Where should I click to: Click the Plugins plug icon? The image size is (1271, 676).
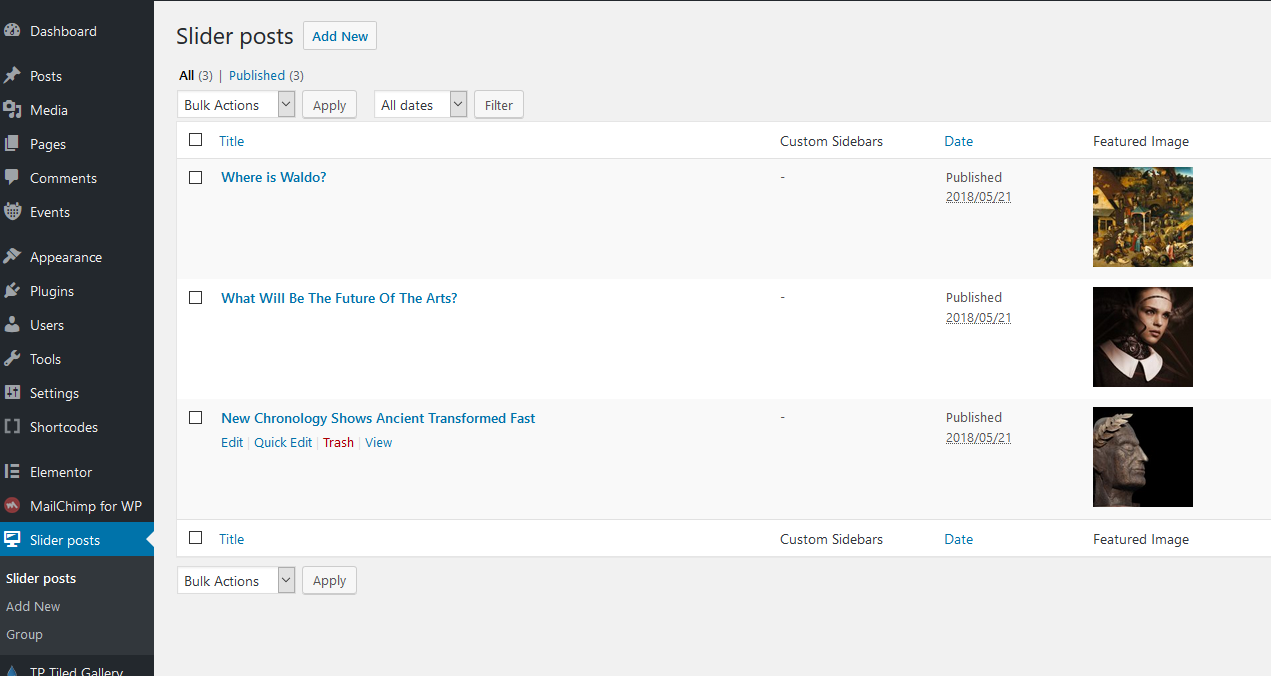click(x=12, y=291)
